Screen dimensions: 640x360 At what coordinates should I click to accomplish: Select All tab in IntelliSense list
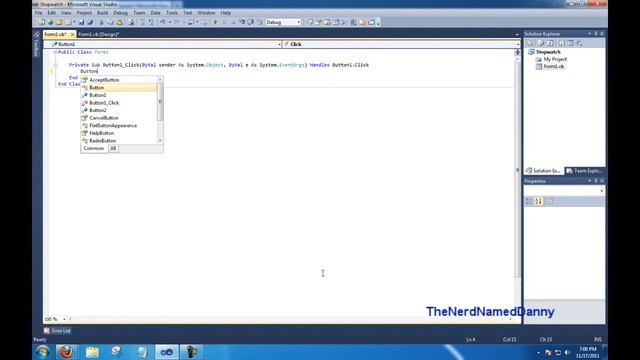(x=113, y=148)
